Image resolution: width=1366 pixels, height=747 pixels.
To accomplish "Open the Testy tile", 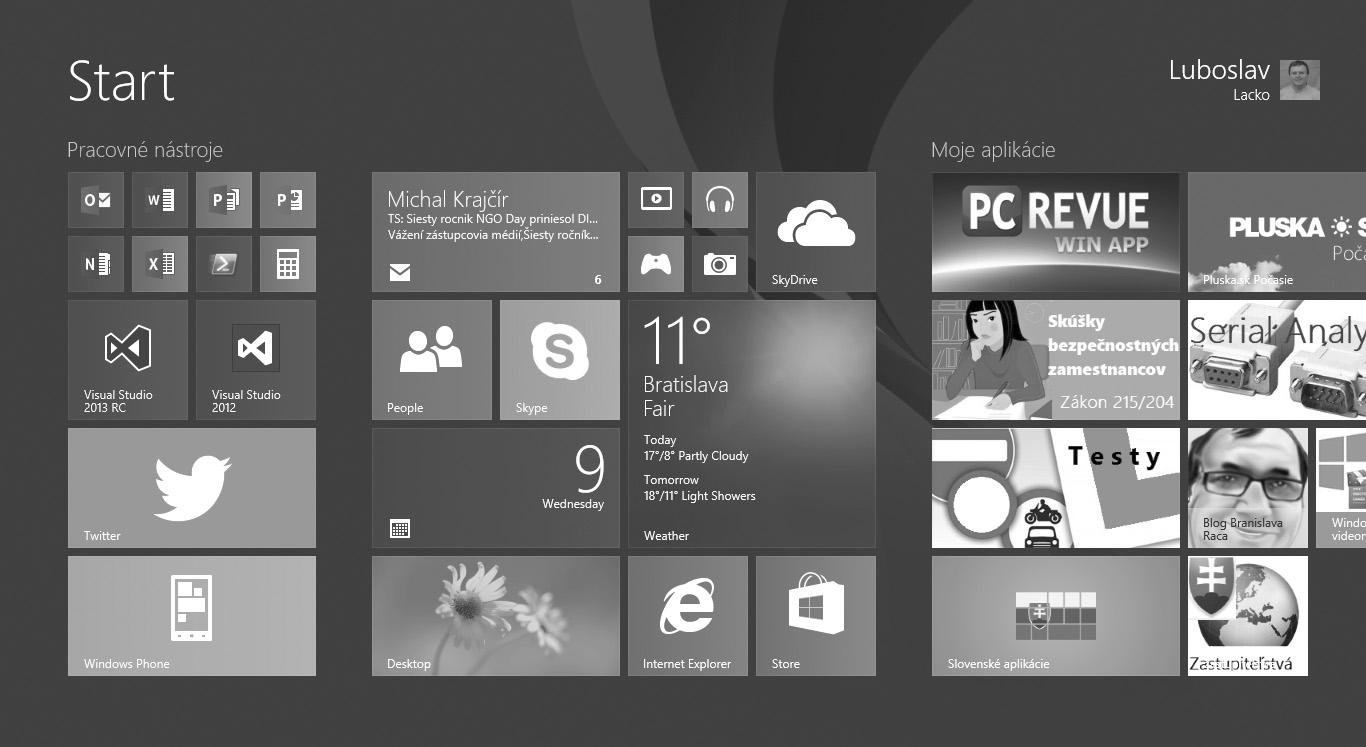I will pyautogui.click(x=1056, y=488).
